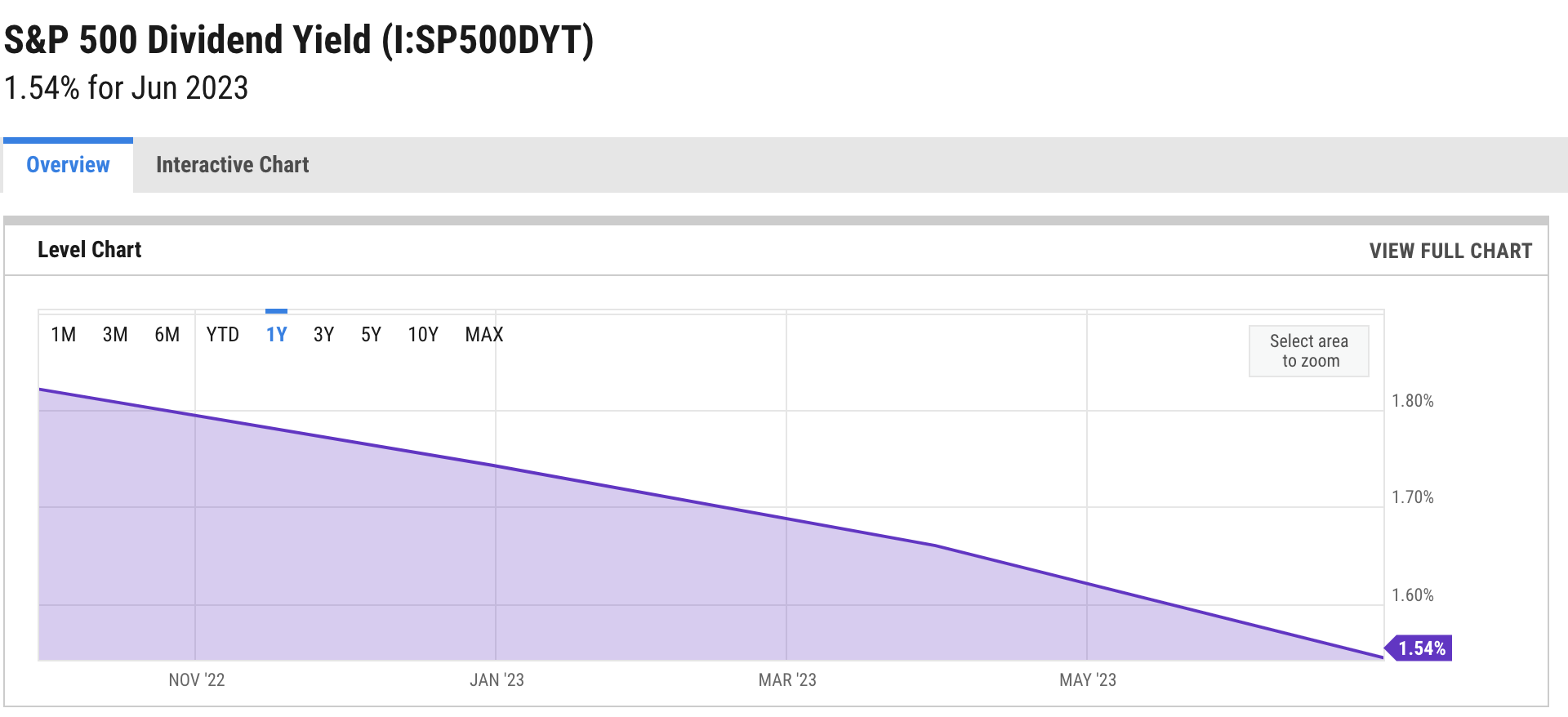Click the VIEW FULL CHART link
Viewport: 1568px width, 717px height.
[x=1450, y=251]
